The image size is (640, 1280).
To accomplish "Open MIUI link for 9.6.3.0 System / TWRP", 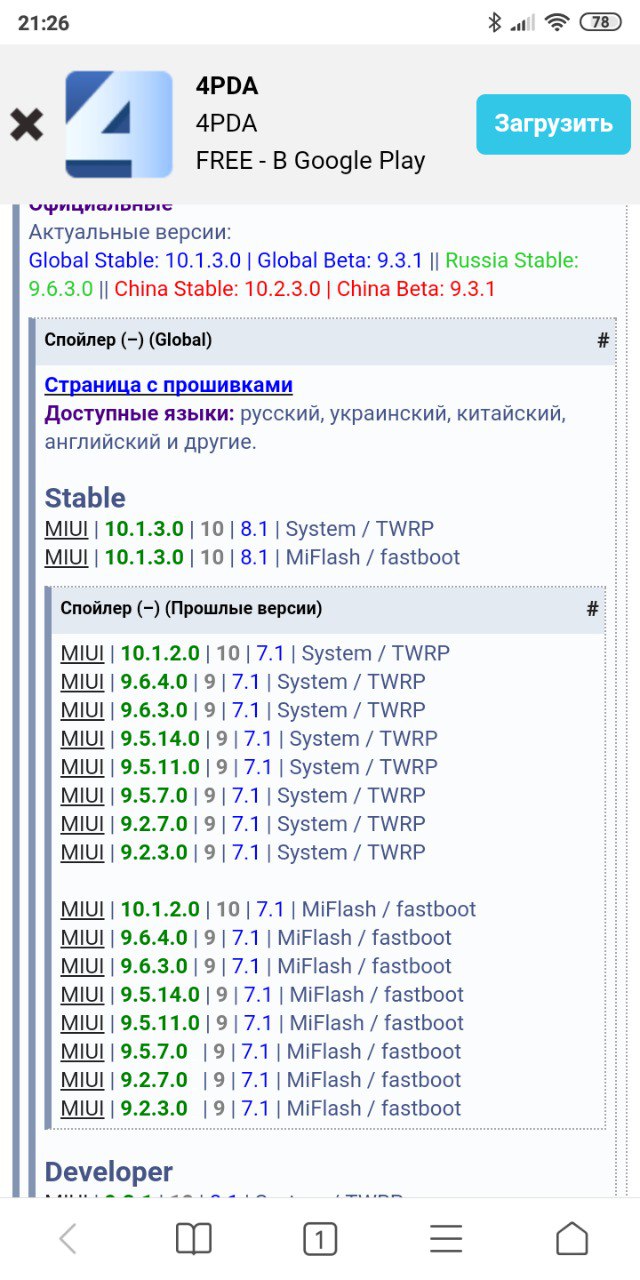I will (82, 710).
